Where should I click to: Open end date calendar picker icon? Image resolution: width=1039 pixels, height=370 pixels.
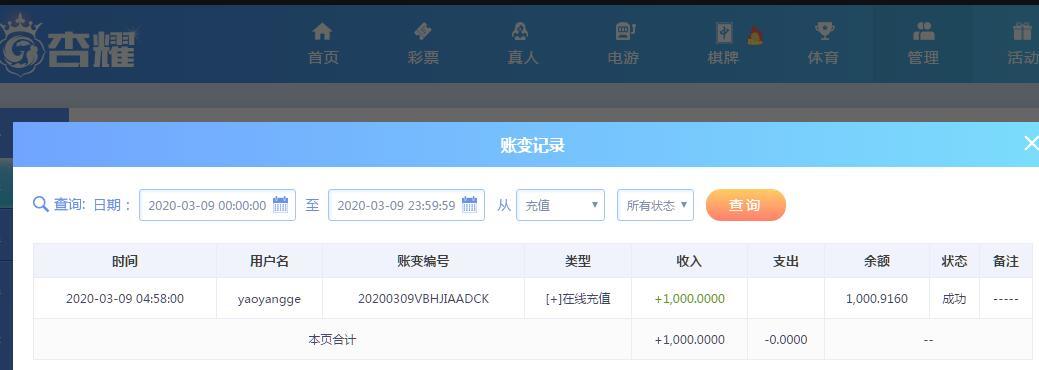(x=469, y=204)
